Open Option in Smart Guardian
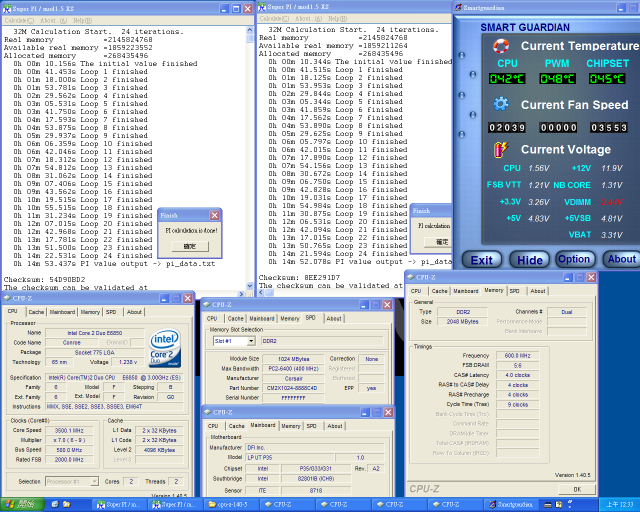 [x=574, y=259]
